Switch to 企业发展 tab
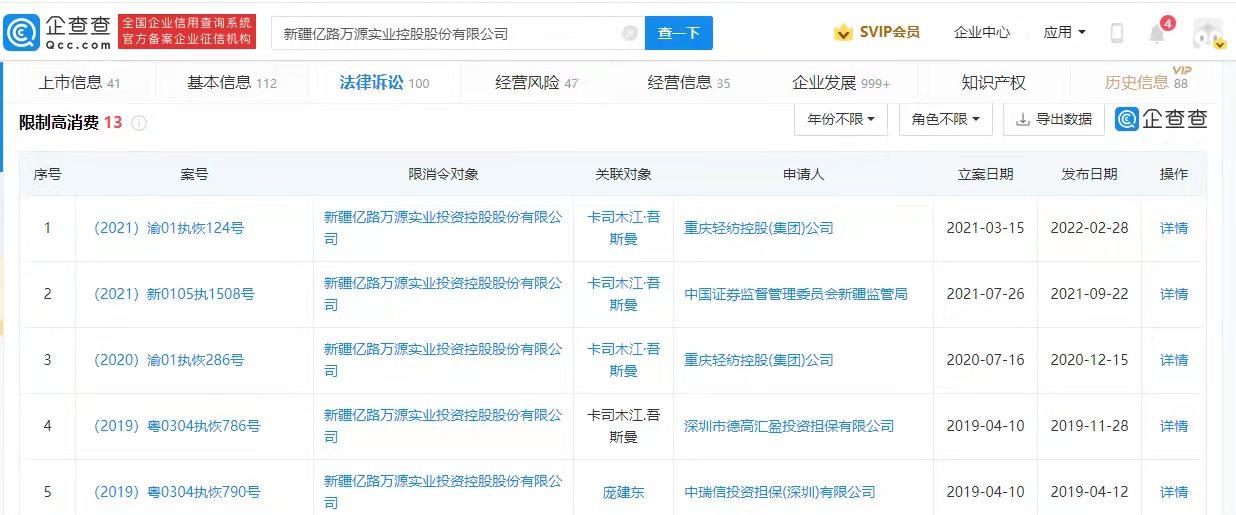Viewport: 1236px width, 515px height. 841,82
